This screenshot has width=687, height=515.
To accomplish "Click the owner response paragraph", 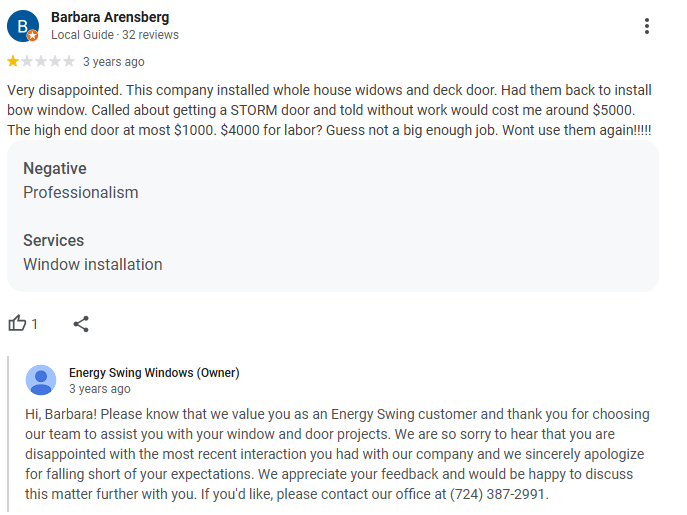I will [x=337, y=454].
